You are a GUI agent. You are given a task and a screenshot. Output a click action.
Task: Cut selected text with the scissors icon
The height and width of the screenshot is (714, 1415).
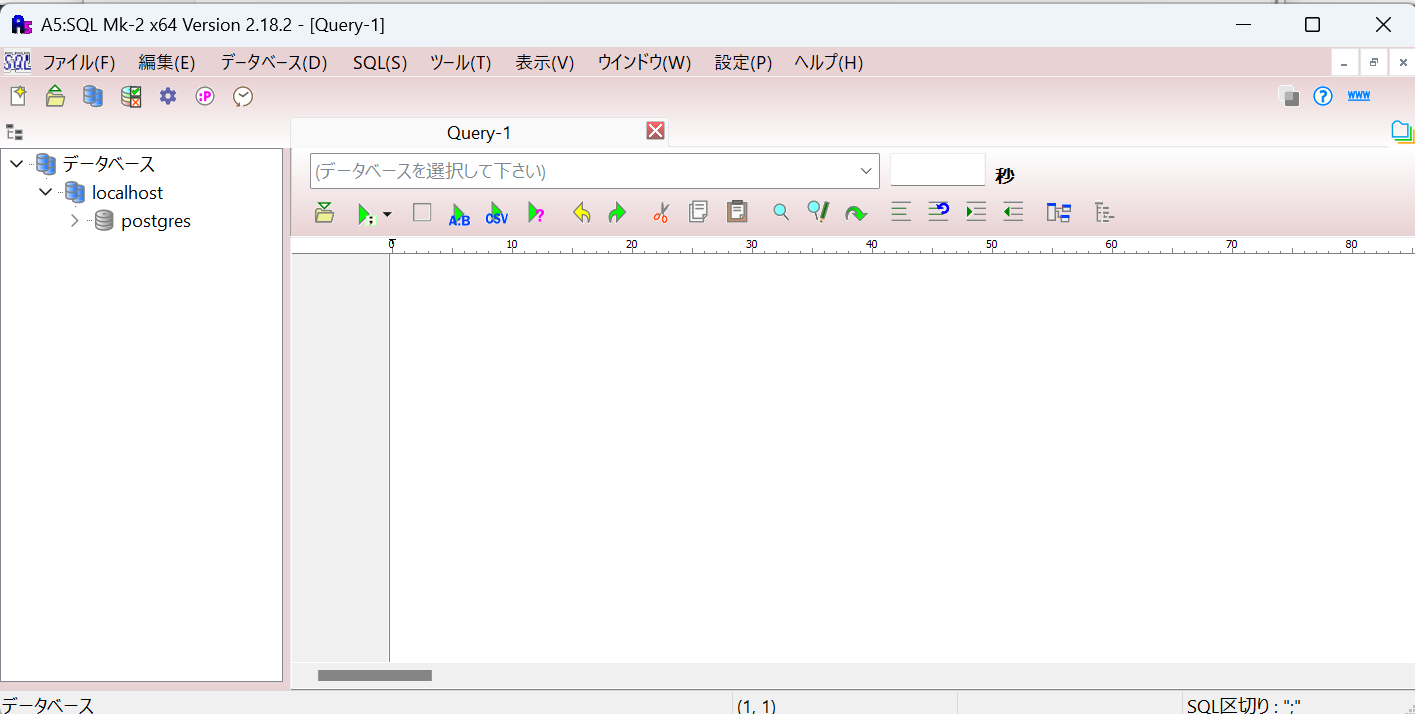(x=659, y=212)
